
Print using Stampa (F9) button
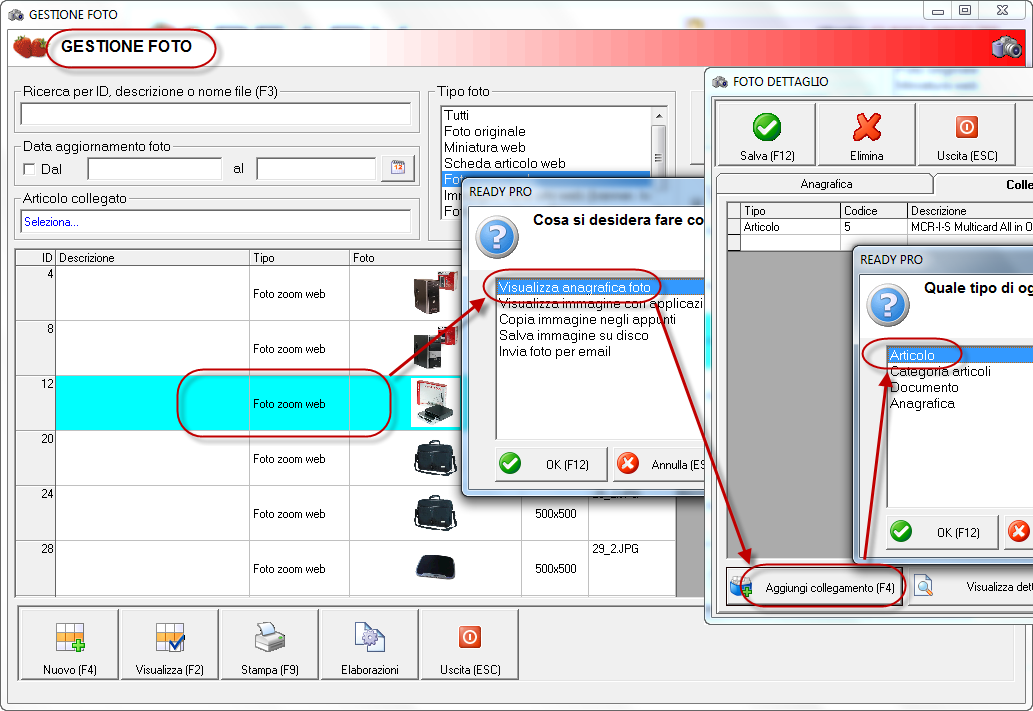coord(270,644)
